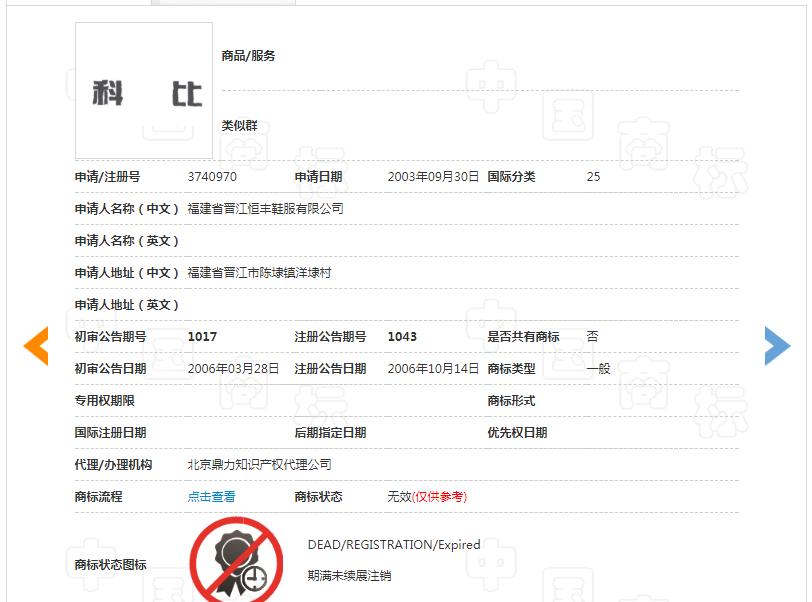
Task: Select the 科比 trademark logo image
Action: pyautogui.click(x=143, y=90)
